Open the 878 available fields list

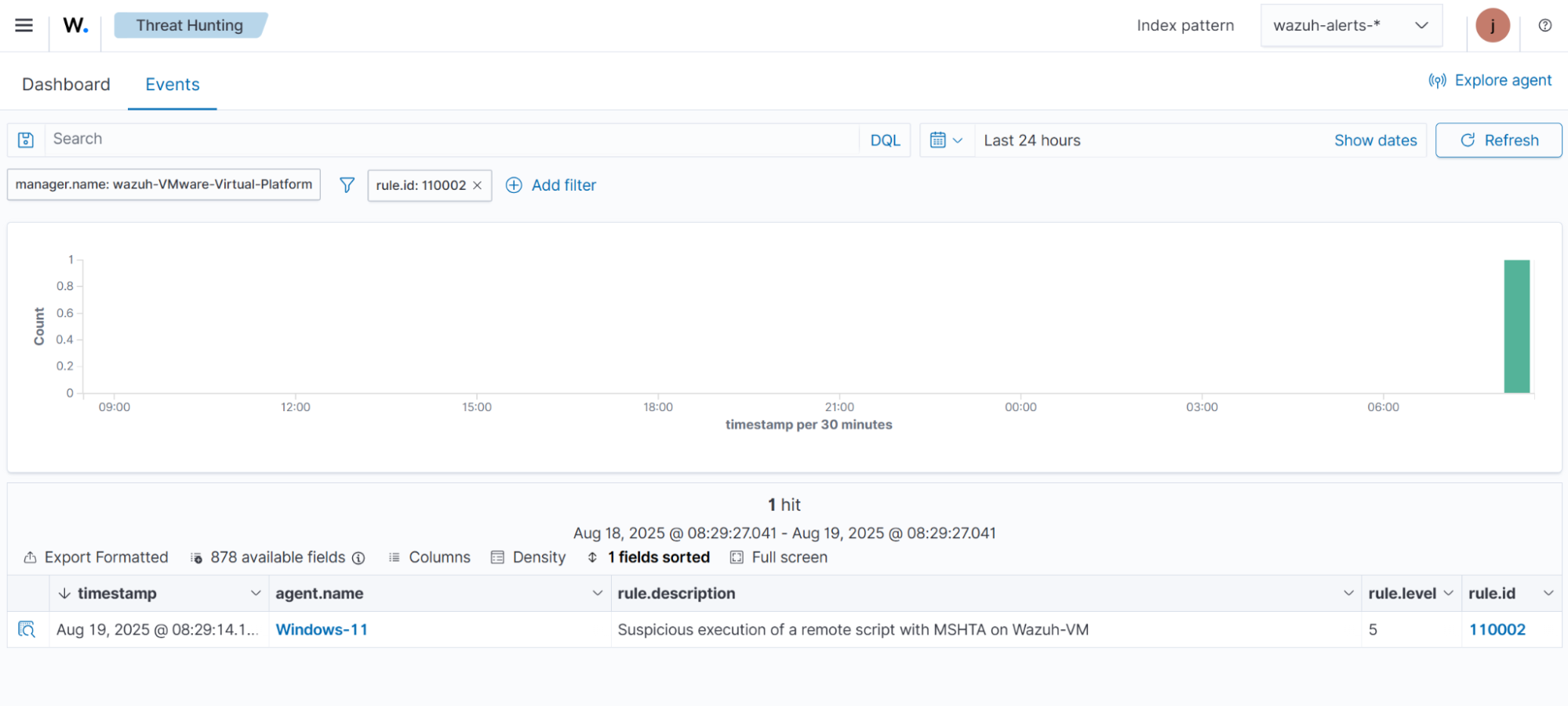coord(267,557)
